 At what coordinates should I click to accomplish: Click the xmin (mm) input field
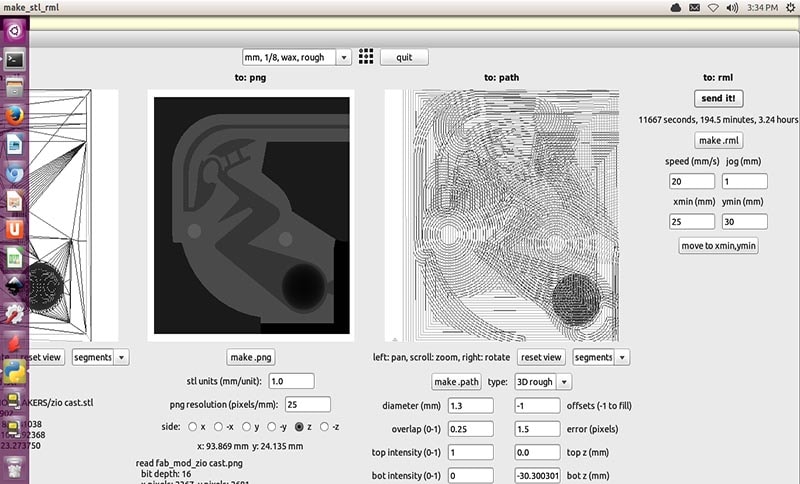point(692,221)
